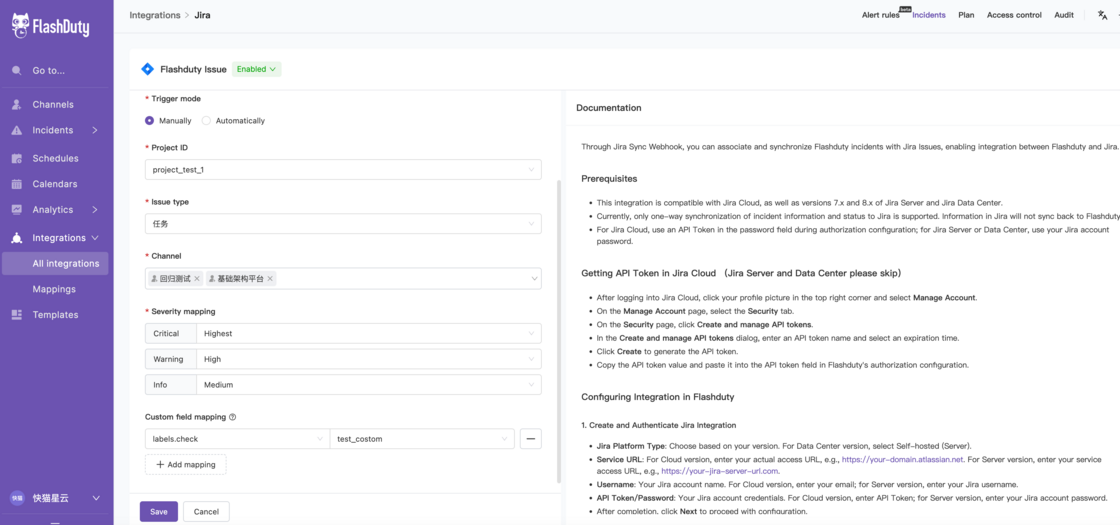Open Calendars in the sidebar
The image size is (1120, 525).
56,184
